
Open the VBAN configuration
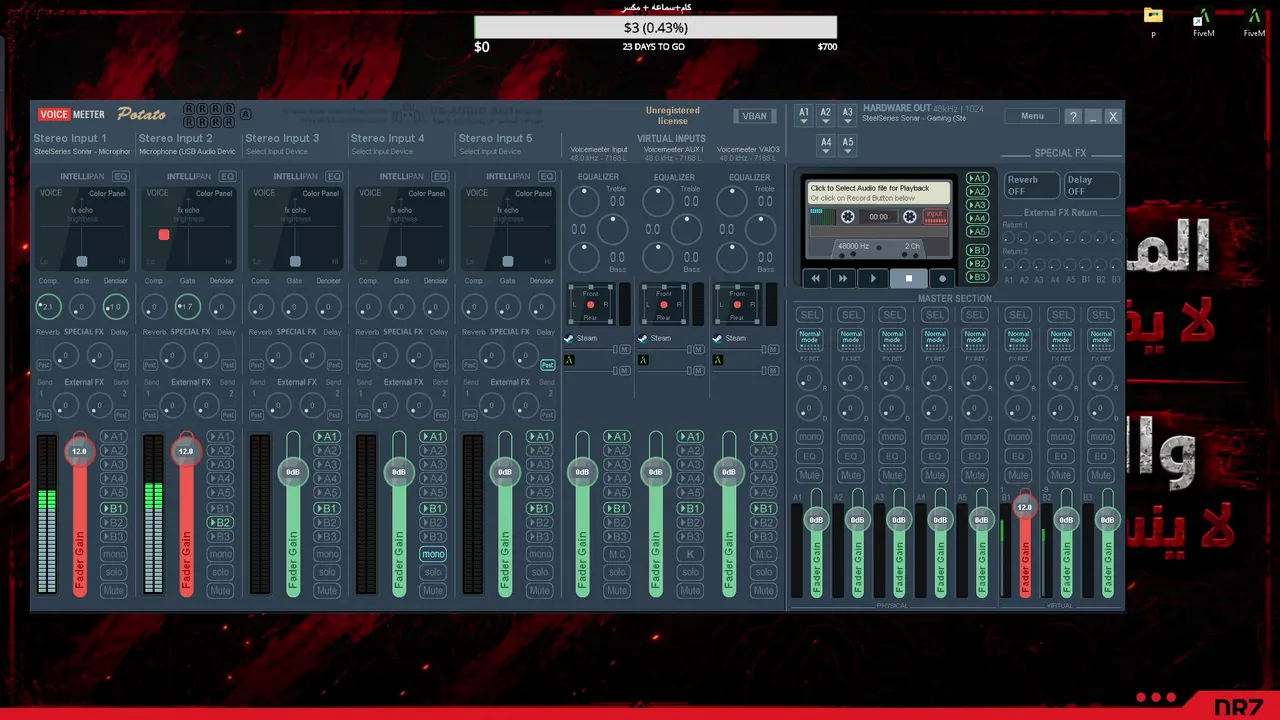coord(754,116)
